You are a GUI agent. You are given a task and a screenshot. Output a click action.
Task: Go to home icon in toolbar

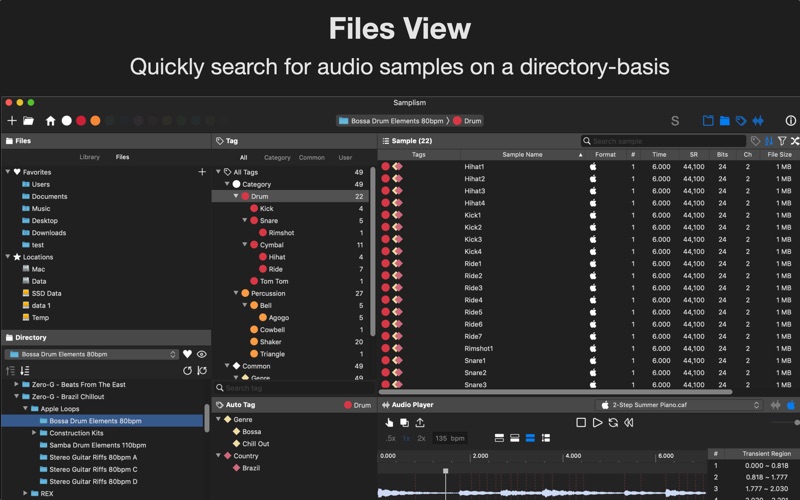pyautogui.click(x=51, y=121)
